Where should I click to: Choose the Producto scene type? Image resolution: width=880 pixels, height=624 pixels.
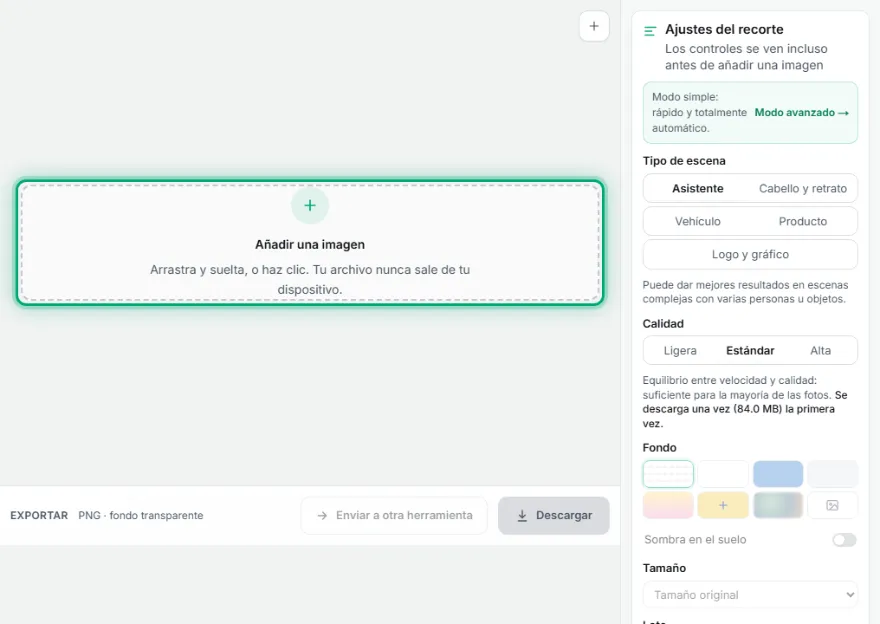pyautogui.click(x=803, y=221)
